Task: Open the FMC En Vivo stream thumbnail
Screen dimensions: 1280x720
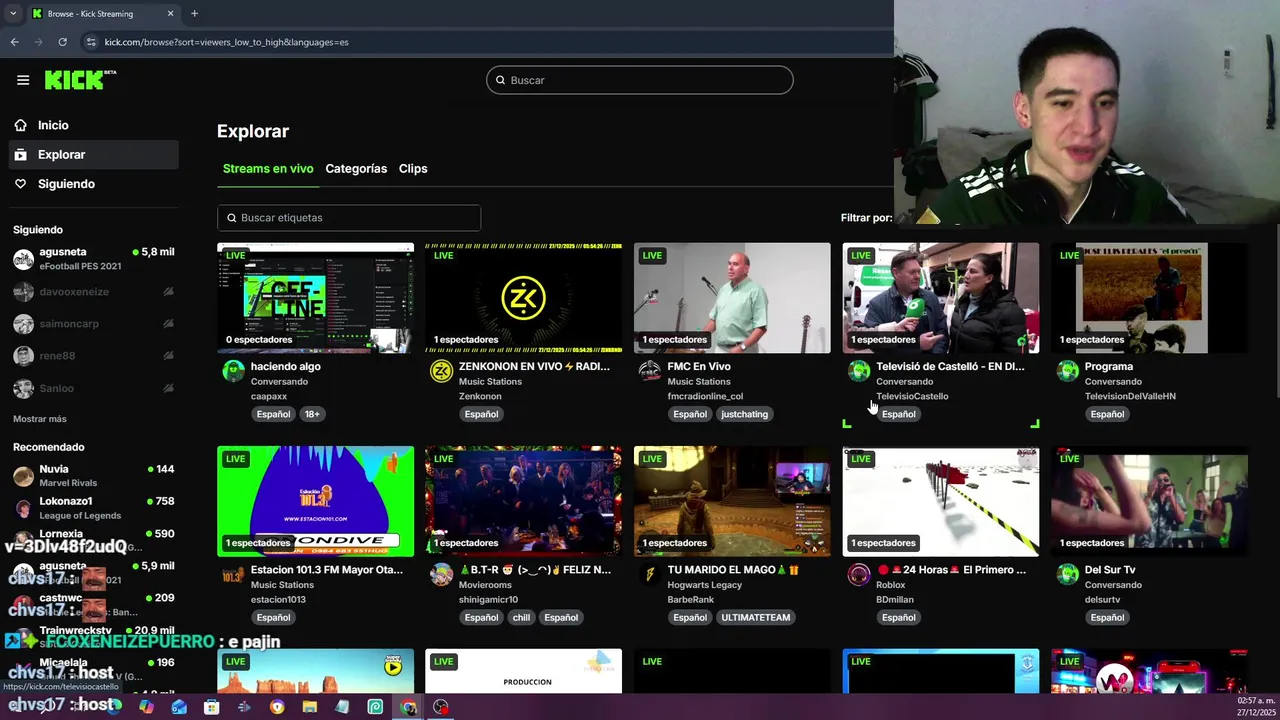Action: pos(732,298)
